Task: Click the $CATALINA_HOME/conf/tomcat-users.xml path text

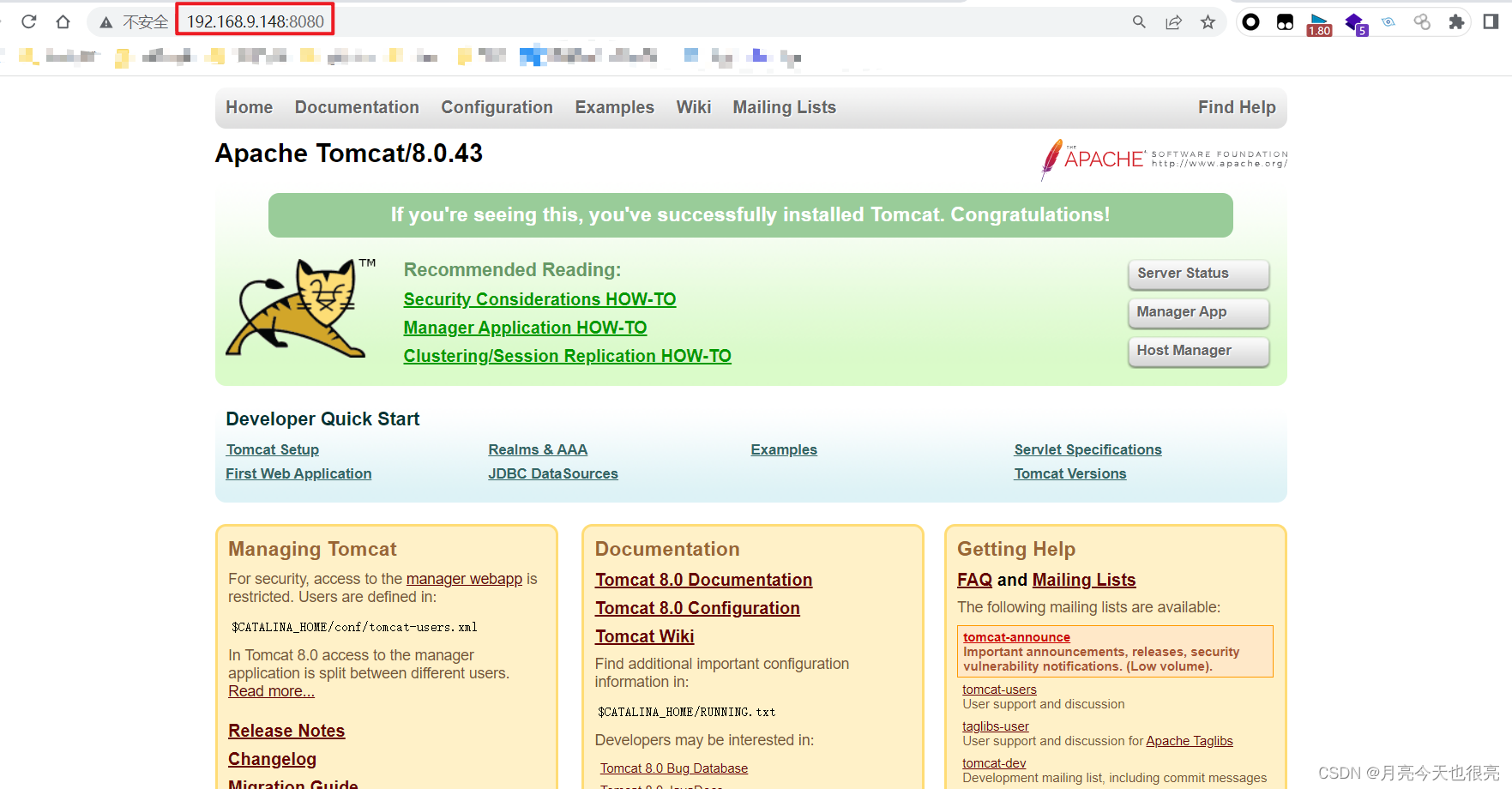Action: (x=354, y=627)
